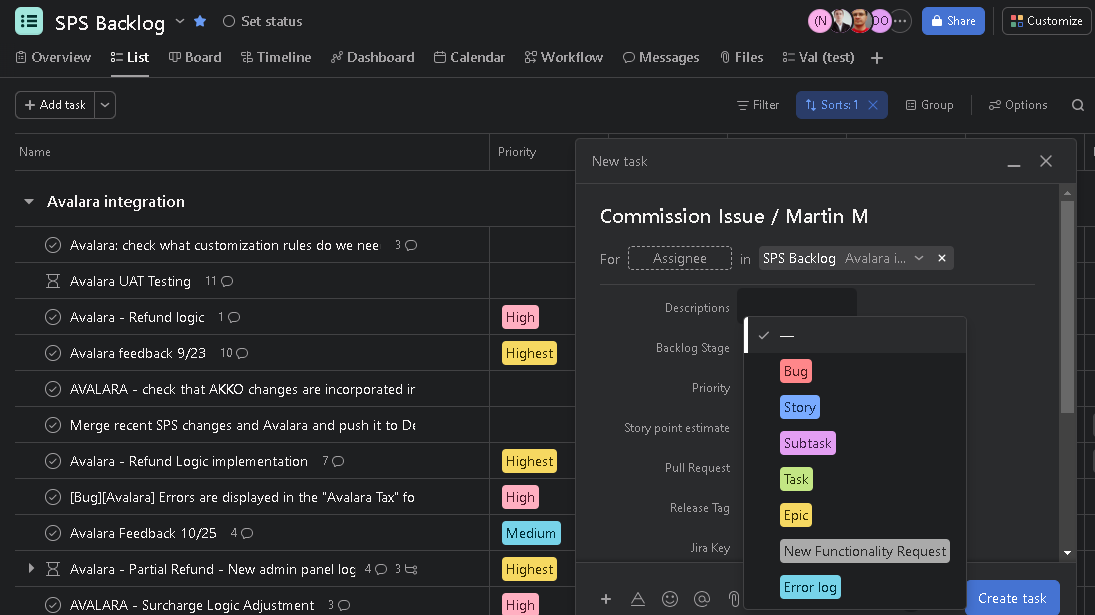This screenshot has width=1095, height=615.
Task: Open the Add task dropdown arrow
Action: 105,105
